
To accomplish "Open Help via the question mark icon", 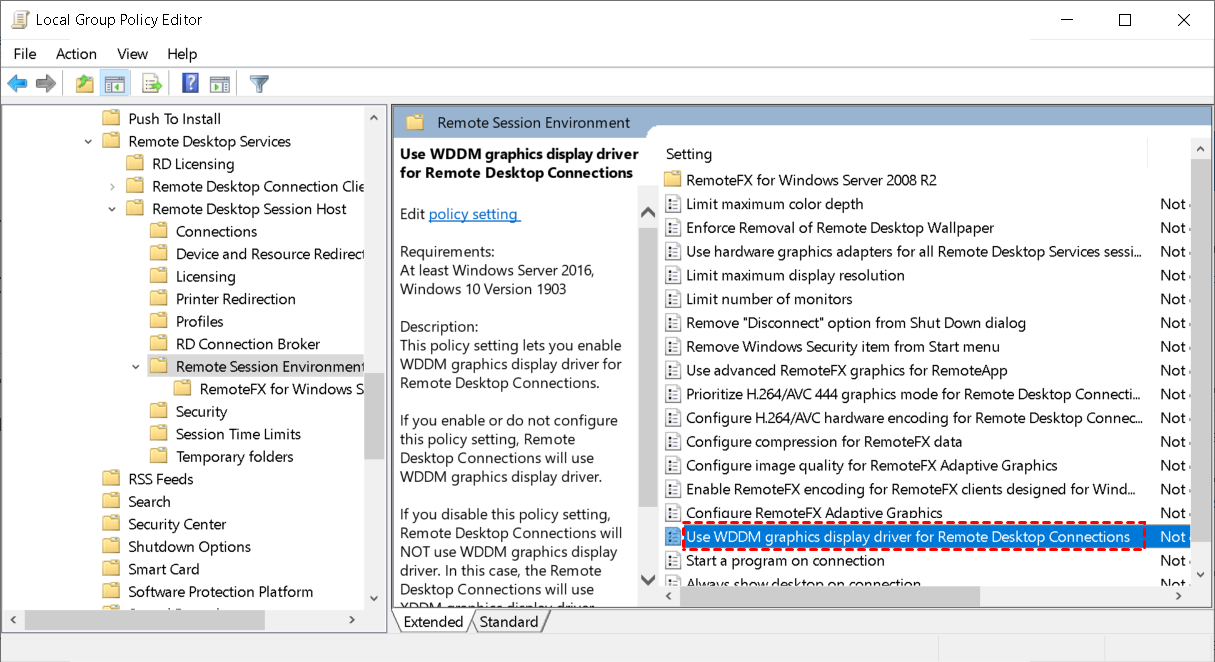I will 190,84.
